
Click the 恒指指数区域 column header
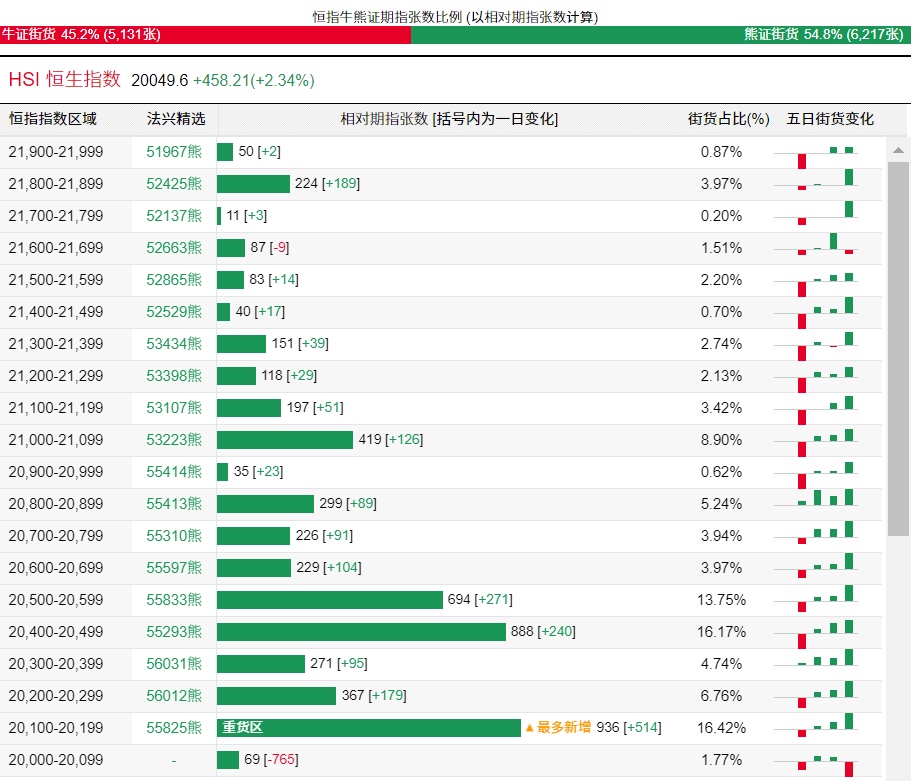53,119
